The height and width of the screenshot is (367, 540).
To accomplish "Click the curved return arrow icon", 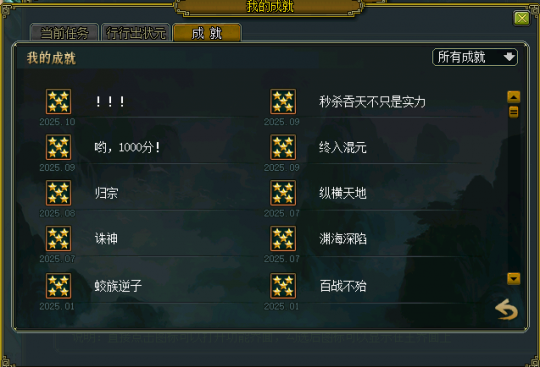I will (x=507, y=310).
